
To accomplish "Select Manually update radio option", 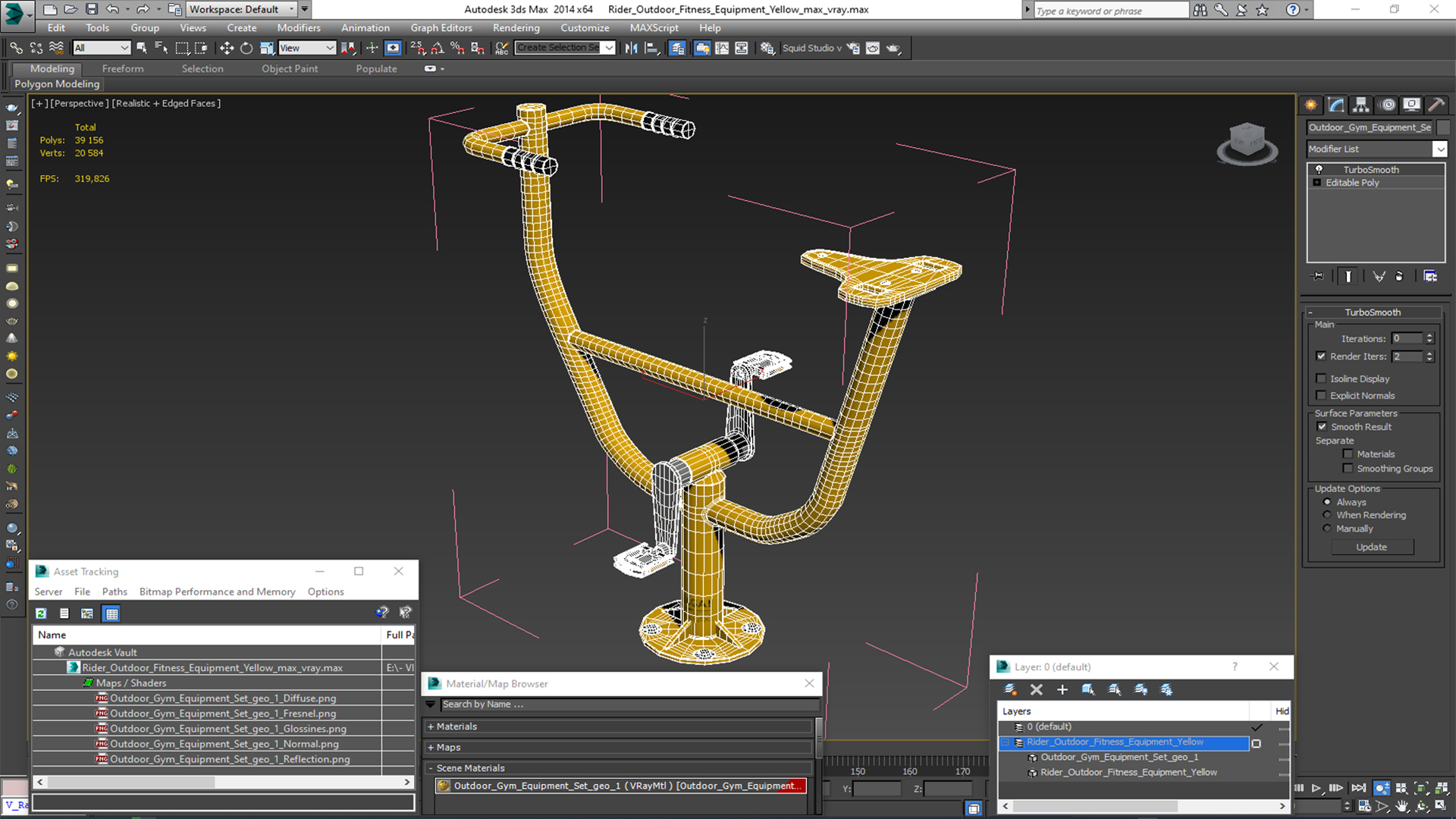I will 1327,529.
